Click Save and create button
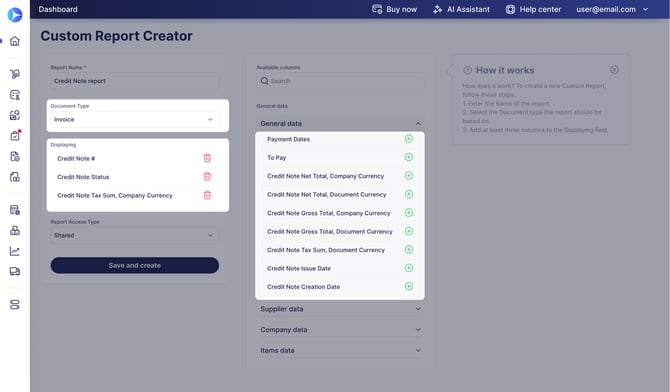 tap(135, 265)
